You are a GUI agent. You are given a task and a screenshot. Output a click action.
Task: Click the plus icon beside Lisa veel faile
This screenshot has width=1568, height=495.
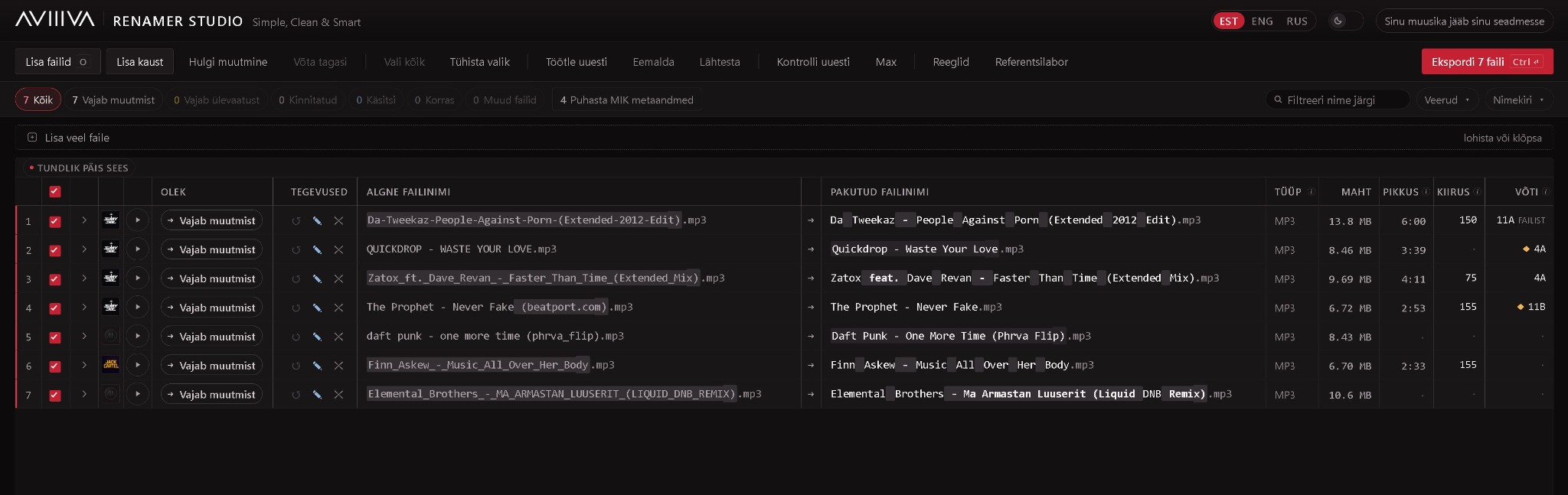tap(32, 138)
